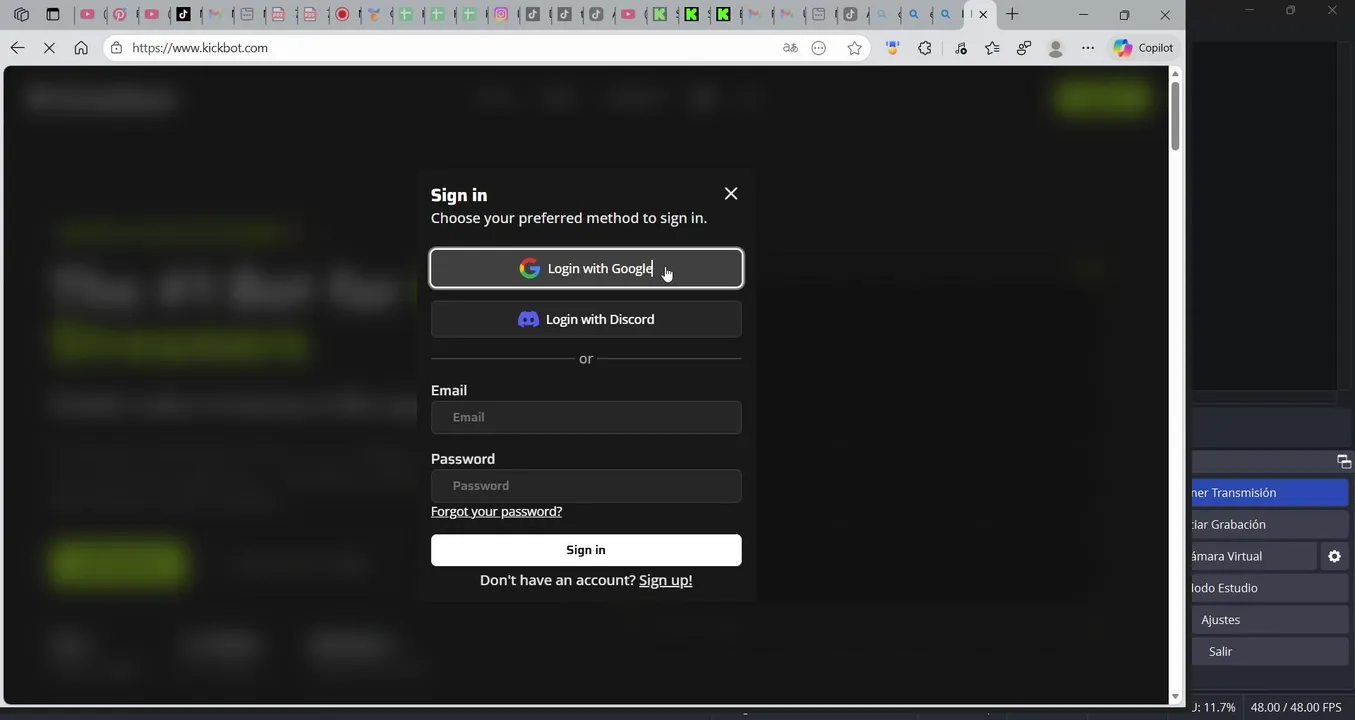Screen dimensions: 1355x720
Task: Close the Sign in dialog with X
Action: pos(731,194)
